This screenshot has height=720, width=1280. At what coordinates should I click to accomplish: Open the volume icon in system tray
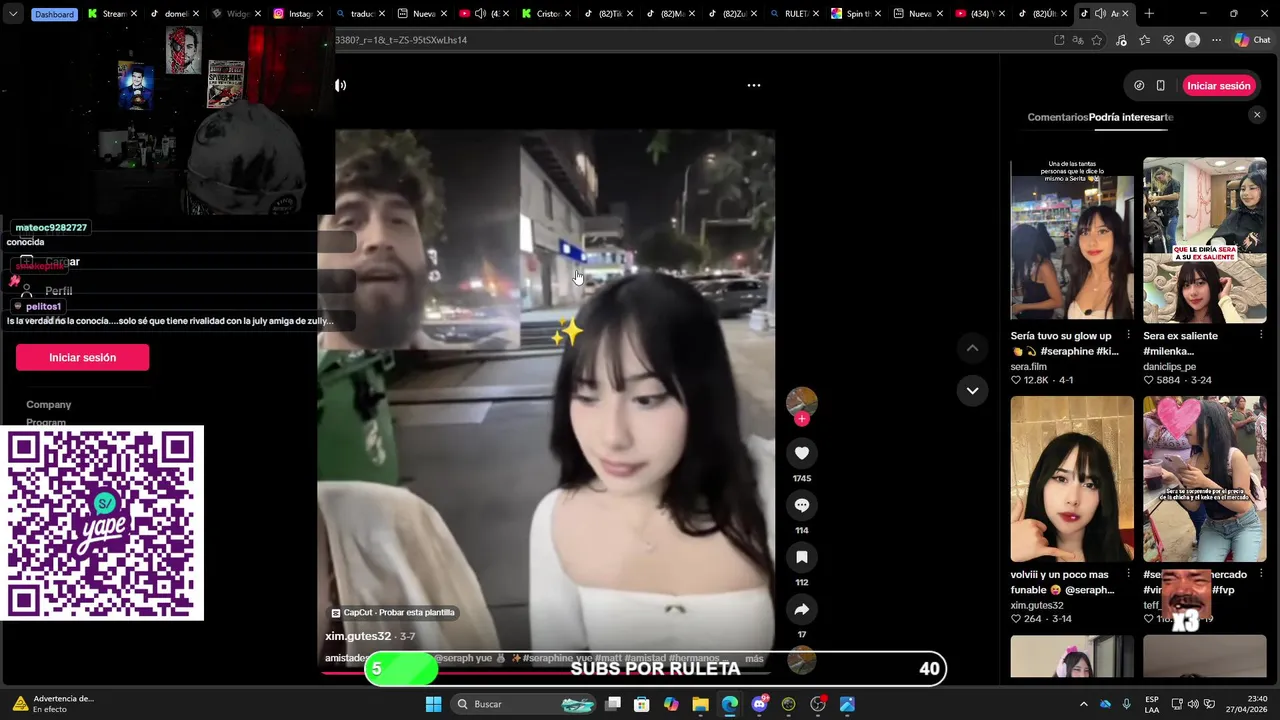(x=1193, y=704)
